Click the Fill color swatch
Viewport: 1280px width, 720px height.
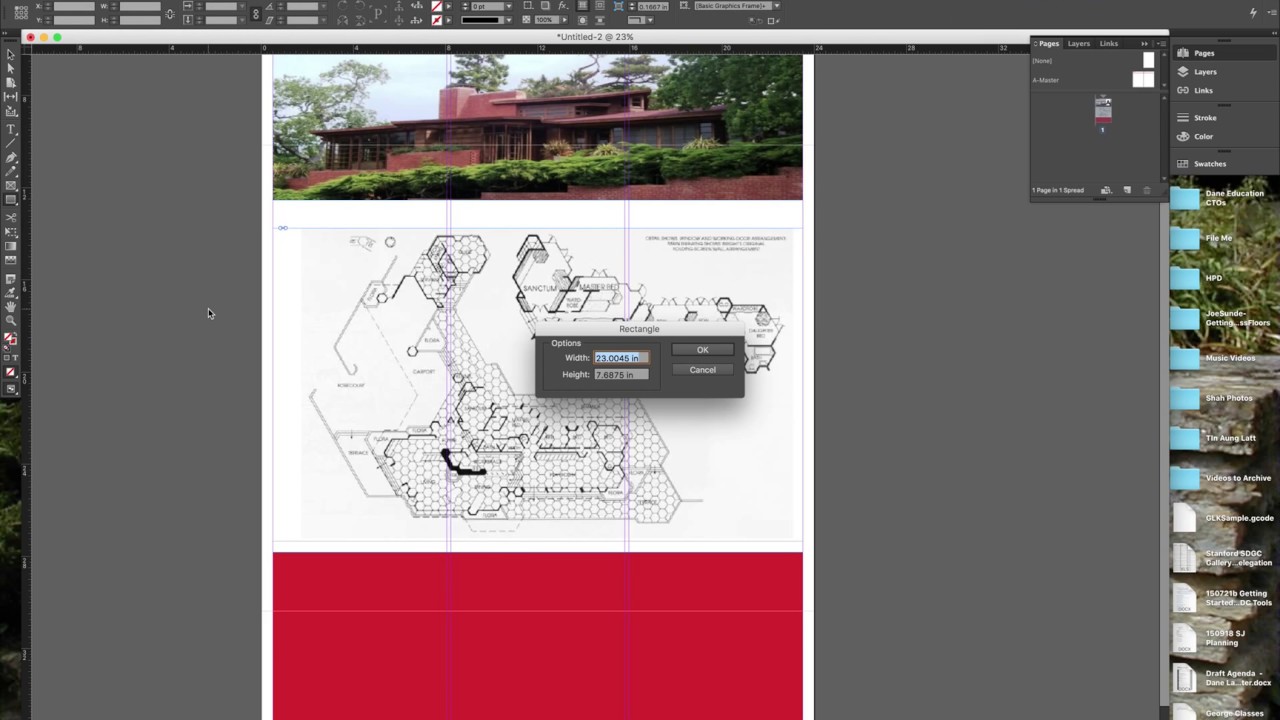click(9, 334)
